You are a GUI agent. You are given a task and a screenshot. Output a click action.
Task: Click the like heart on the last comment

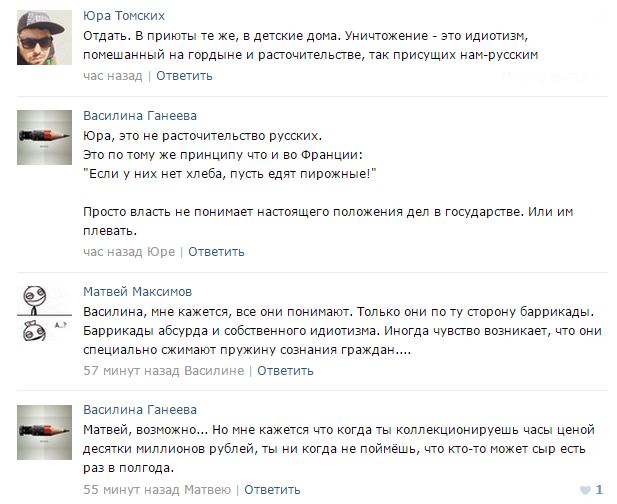584,490
